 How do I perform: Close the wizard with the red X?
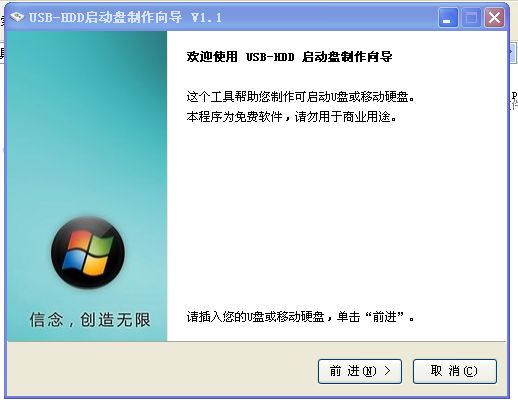494,17
